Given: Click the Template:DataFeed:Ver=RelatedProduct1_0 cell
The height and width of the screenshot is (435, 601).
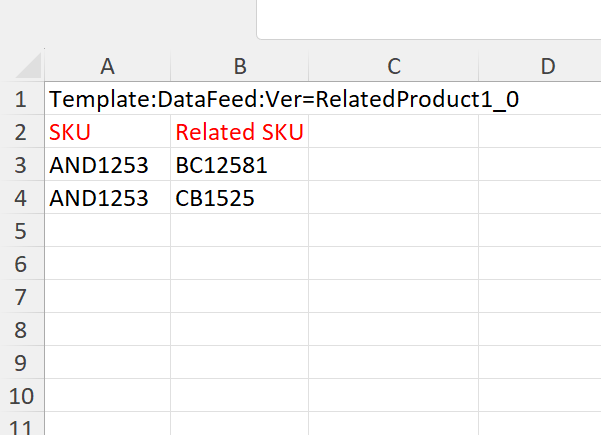Looking at the screenshot, I should [x=108, y=98].
